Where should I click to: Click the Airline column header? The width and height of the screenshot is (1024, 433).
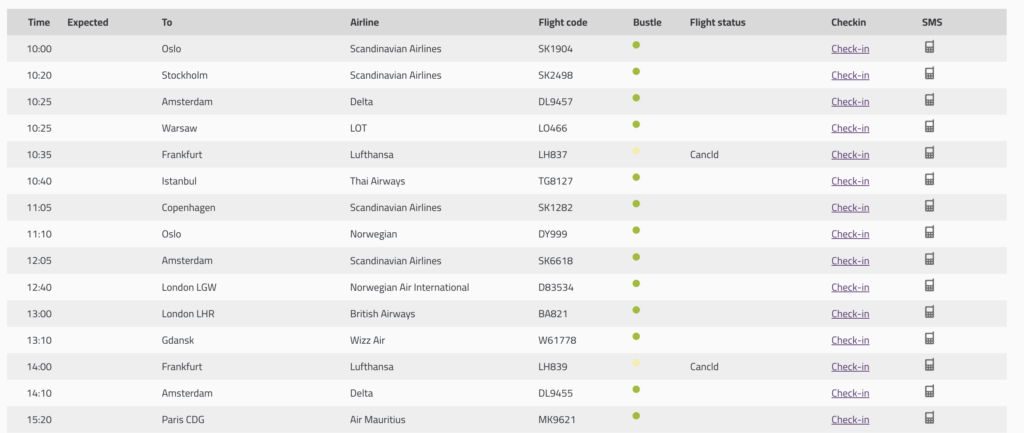(x=364, y=22)
